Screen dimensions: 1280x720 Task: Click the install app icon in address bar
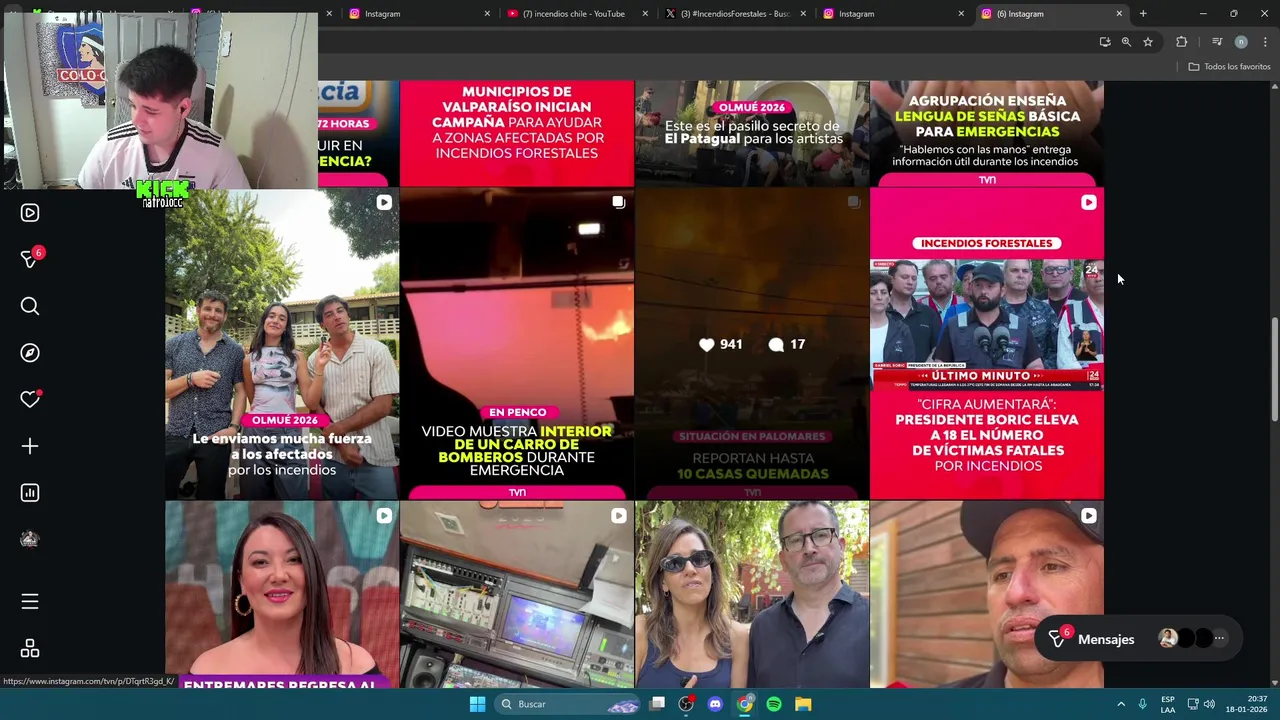pos(1105,42)
